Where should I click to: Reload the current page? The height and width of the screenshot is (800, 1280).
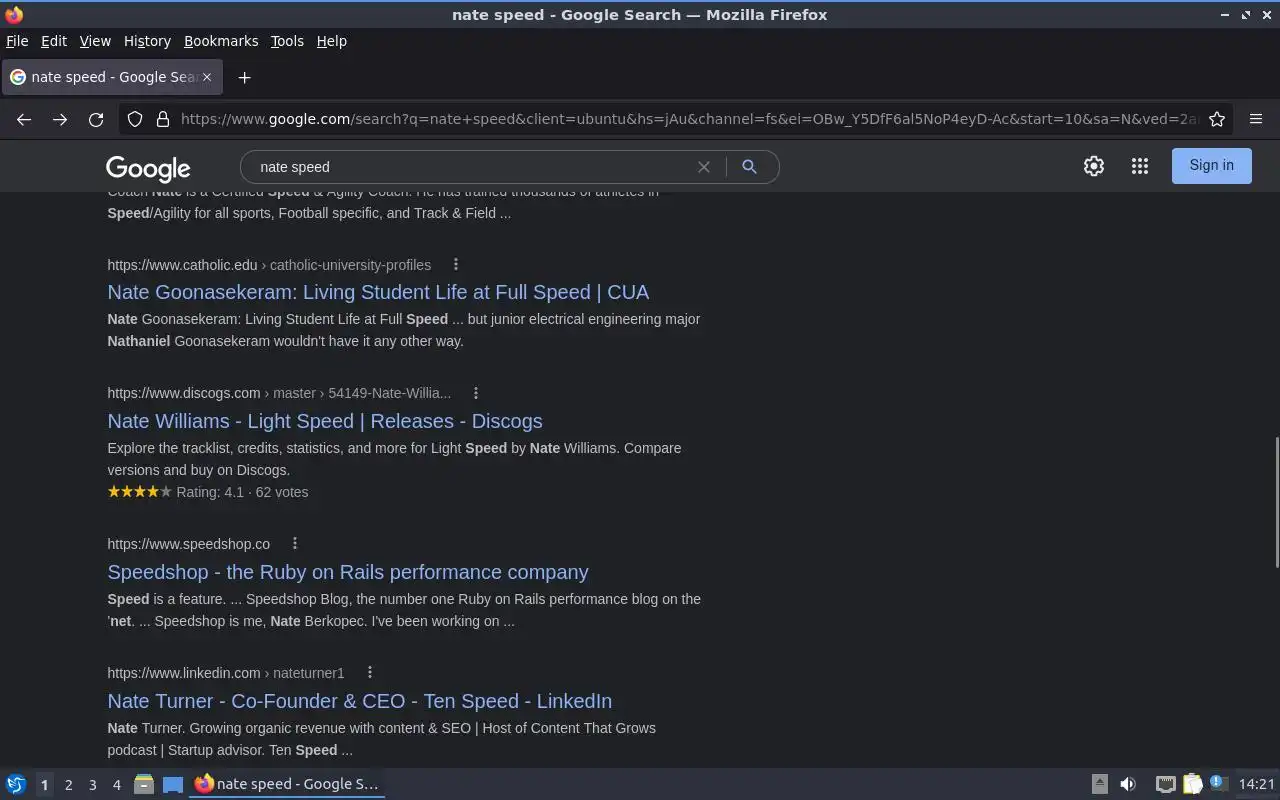[x=96, y=119]
